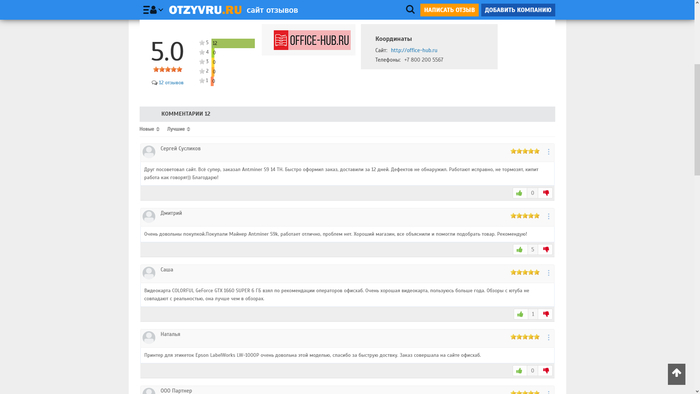
Task: Click the Координаты heading
Action: [393, 39]
